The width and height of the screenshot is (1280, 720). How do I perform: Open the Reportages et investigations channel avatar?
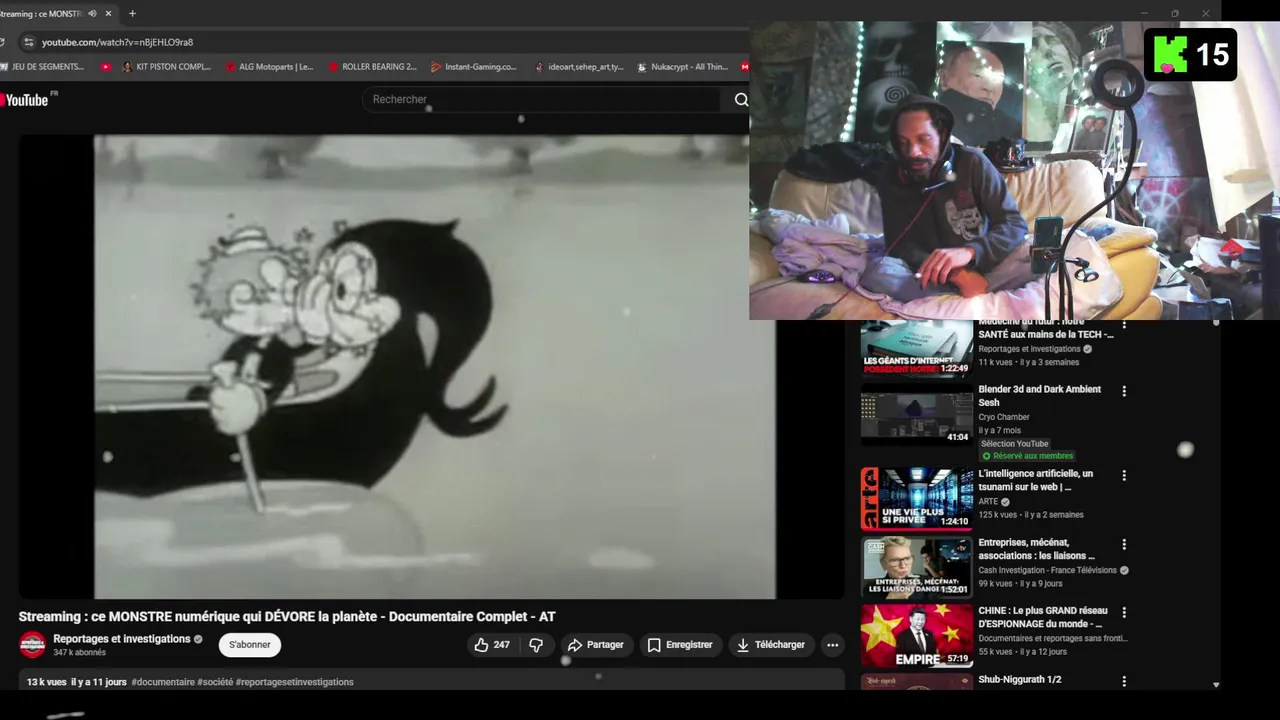pos(32,645)
